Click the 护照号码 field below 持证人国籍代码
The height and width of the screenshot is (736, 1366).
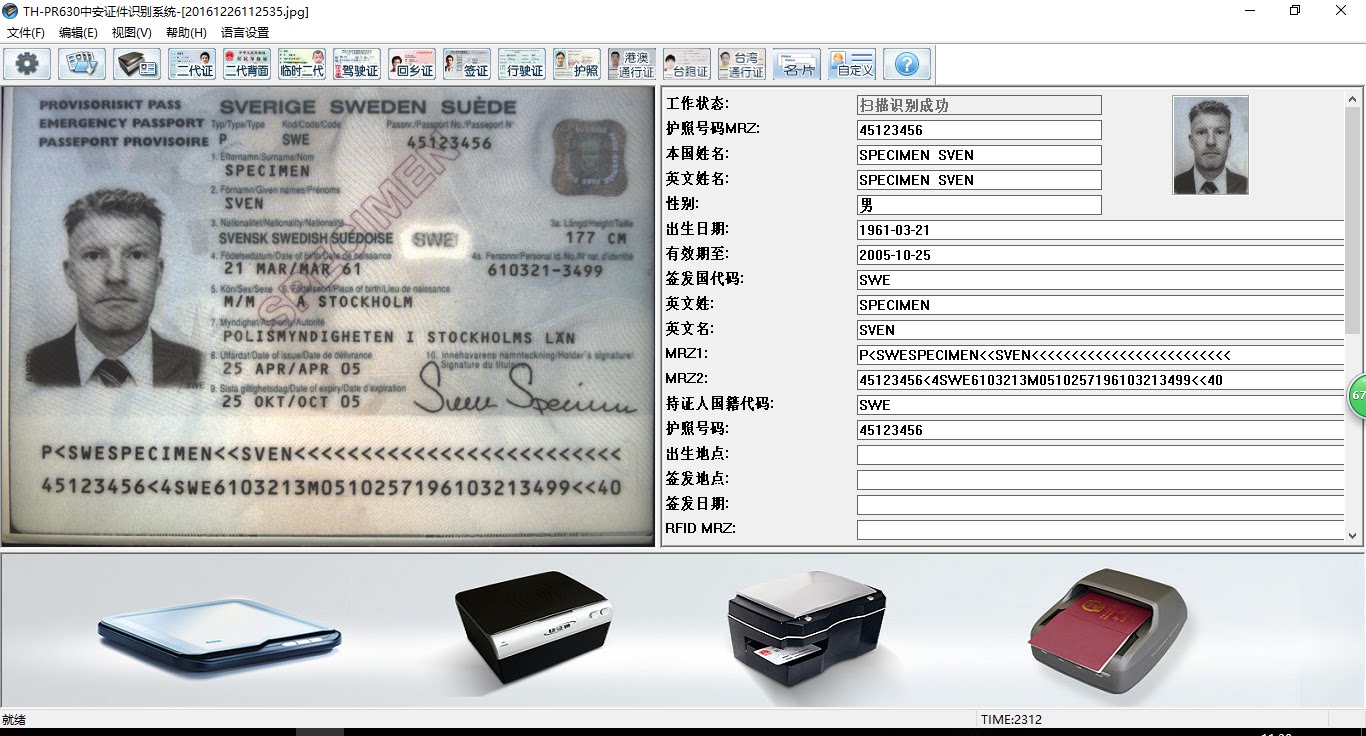click(x=1100, y=430)
